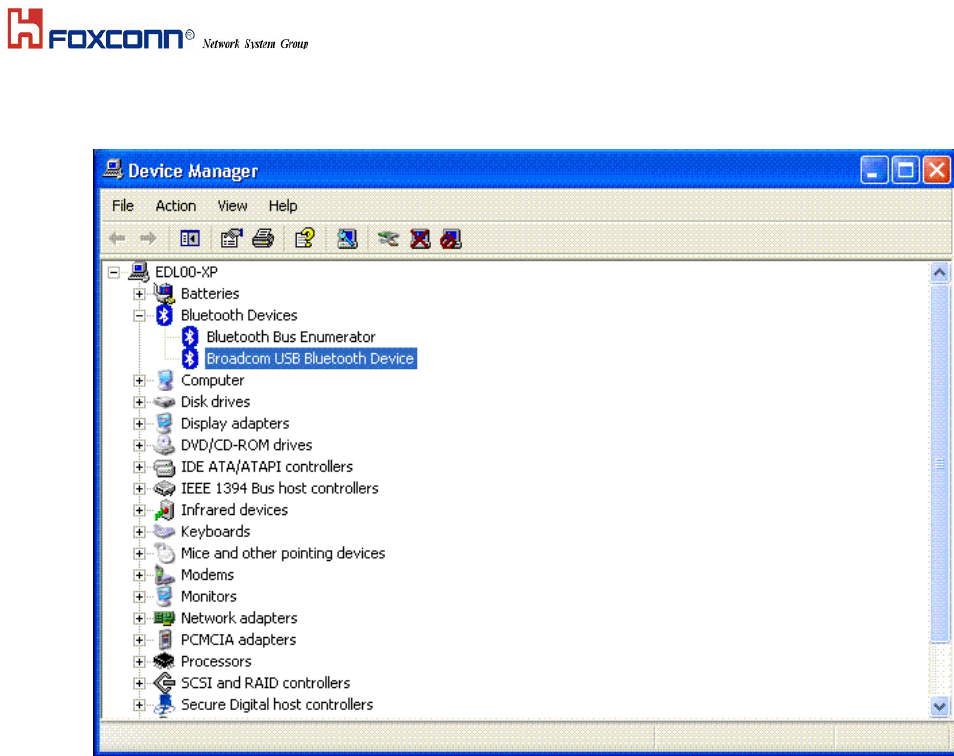Maximize the Device Manager window
This screenshot has height=756, width=954.
pyautogui.click(x=905, y=170)
